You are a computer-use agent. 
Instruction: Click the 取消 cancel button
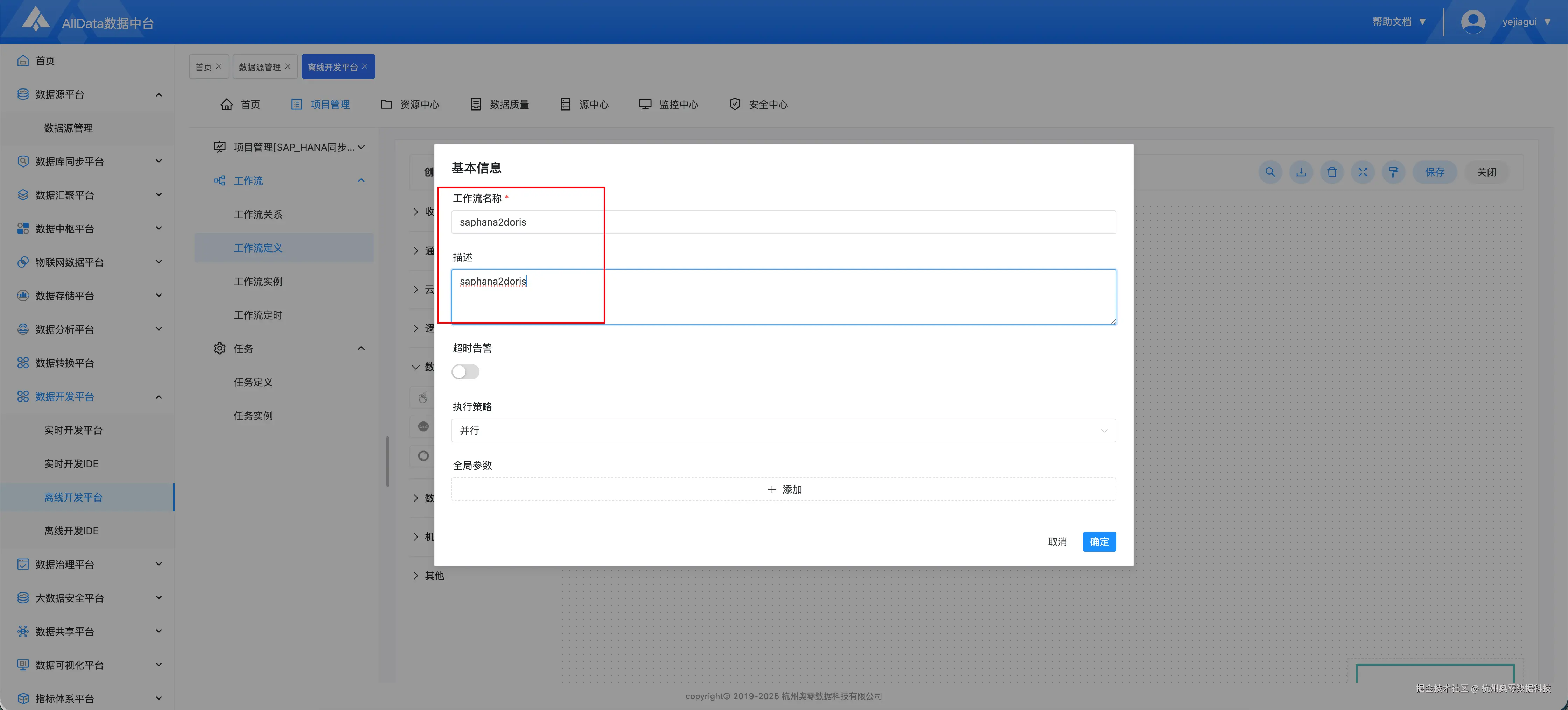click(x=1057, y=541)
